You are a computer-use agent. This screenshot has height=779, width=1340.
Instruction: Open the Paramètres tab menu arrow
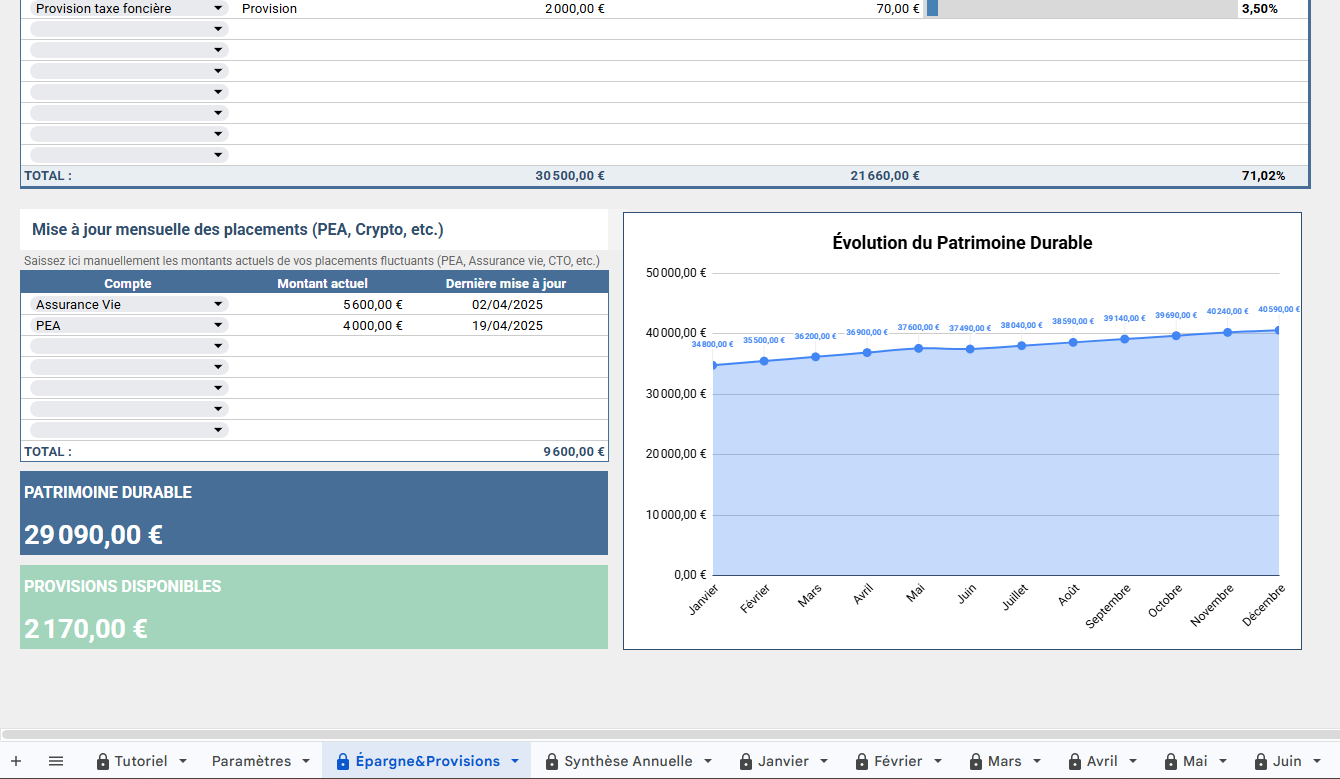tap(305, 762)
